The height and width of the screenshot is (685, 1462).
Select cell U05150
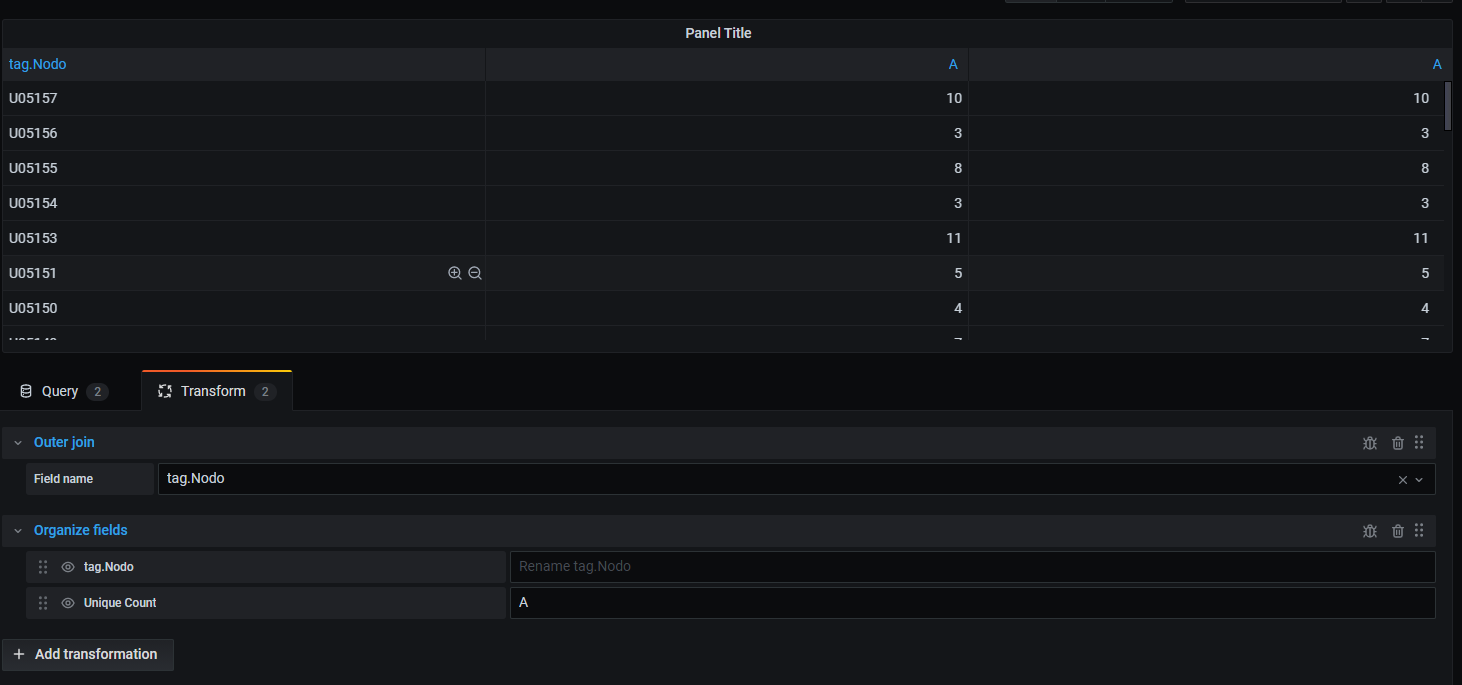[244, 308]
